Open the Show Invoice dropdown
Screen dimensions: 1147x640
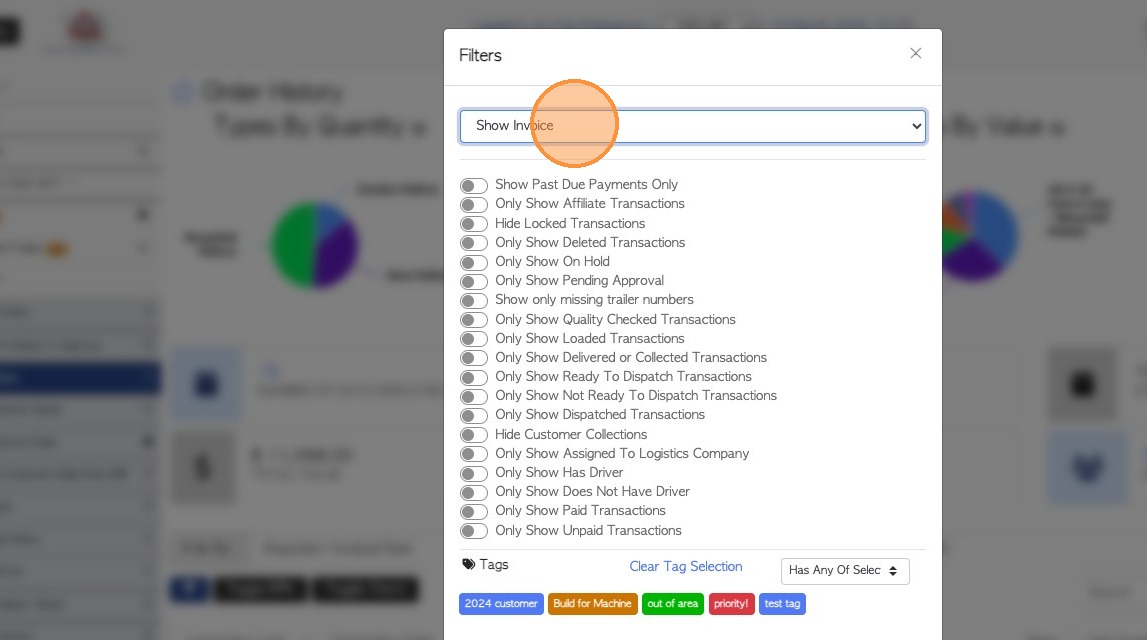tap(692, 126)
